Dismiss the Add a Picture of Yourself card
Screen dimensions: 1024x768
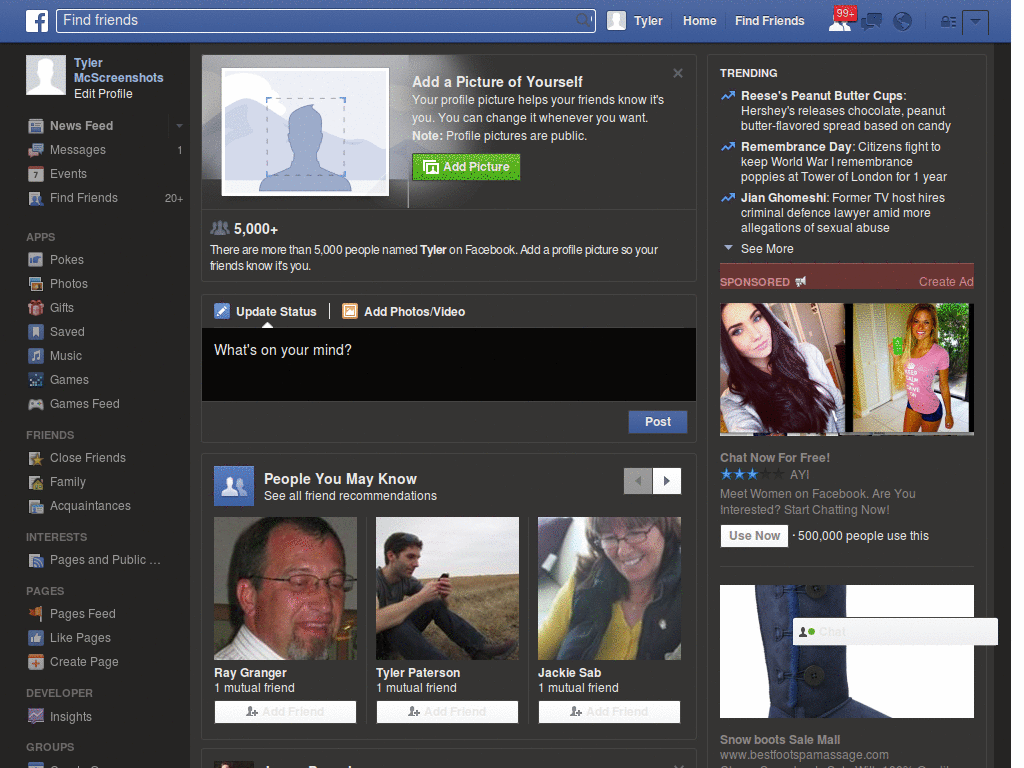pyautogui.click(x=678, y=73)
